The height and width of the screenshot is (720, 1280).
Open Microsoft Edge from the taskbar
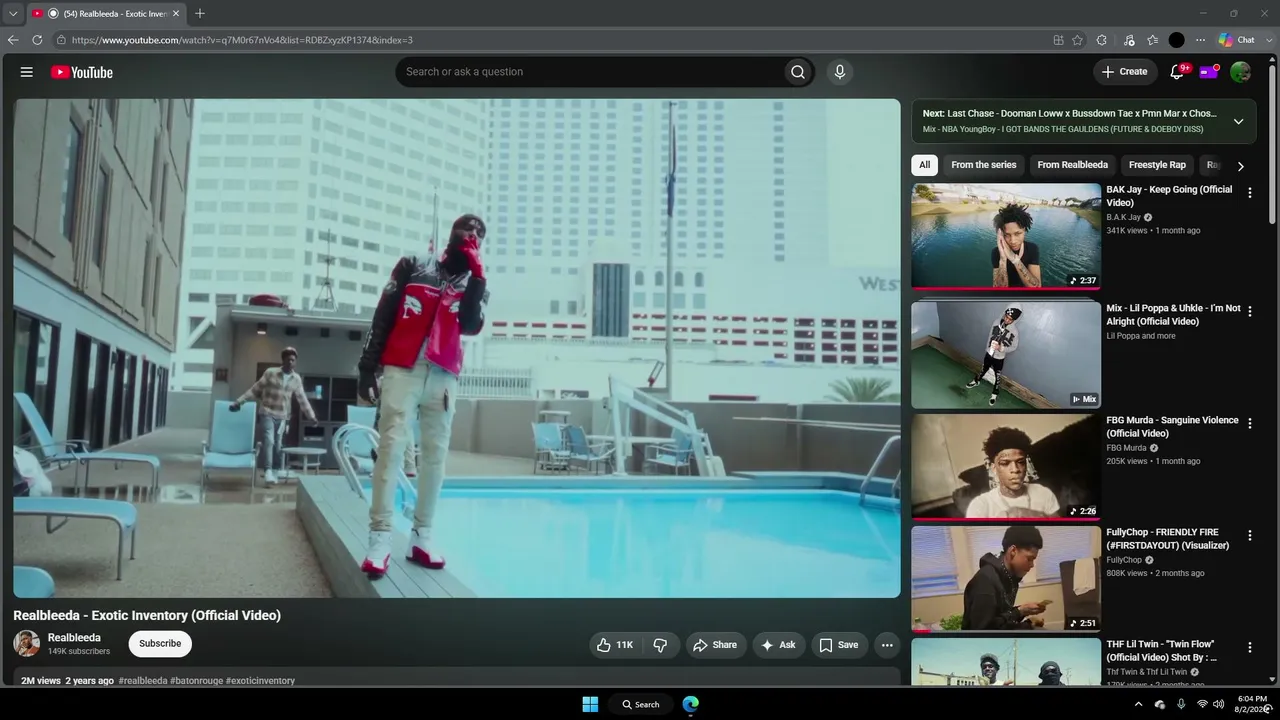(x=691, y=704)
